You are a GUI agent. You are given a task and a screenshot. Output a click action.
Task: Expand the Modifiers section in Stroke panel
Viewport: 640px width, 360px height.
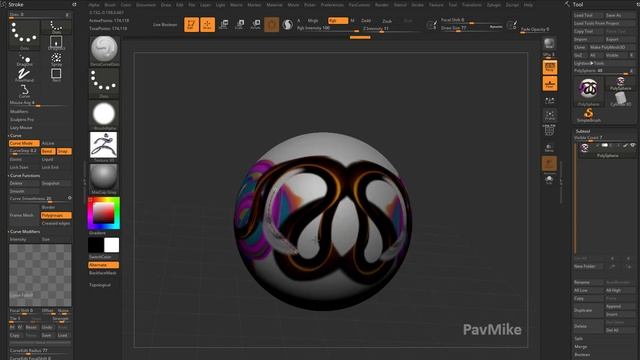coord(19,111)
